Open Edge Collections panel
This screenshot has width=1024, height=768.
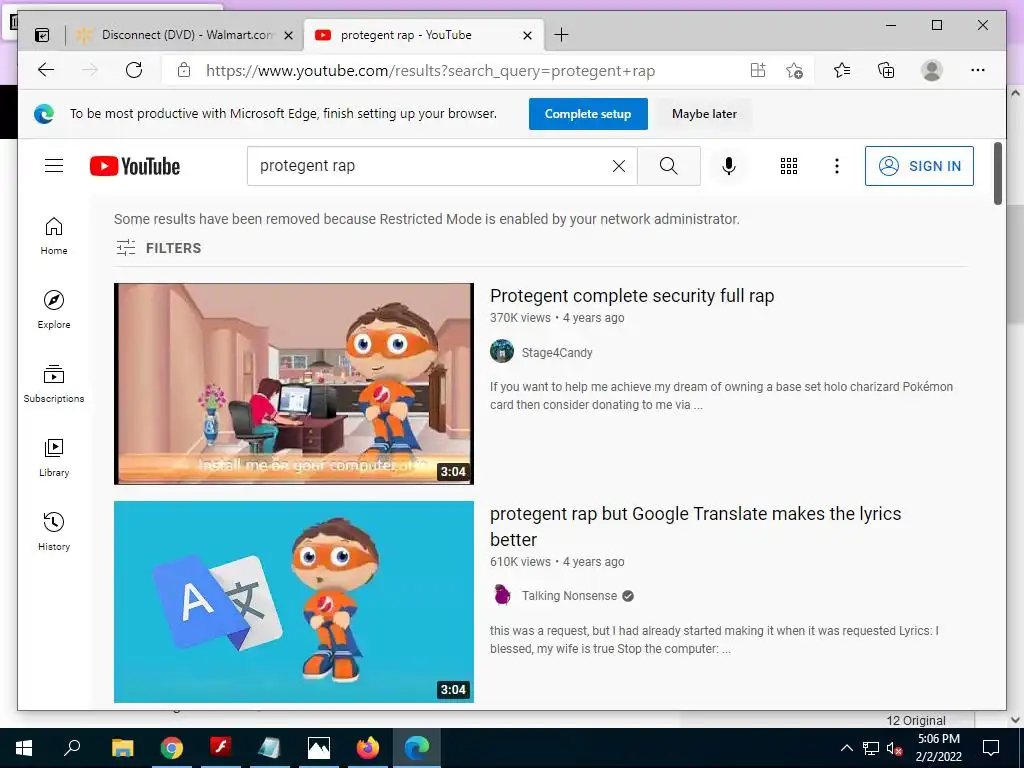886,70
